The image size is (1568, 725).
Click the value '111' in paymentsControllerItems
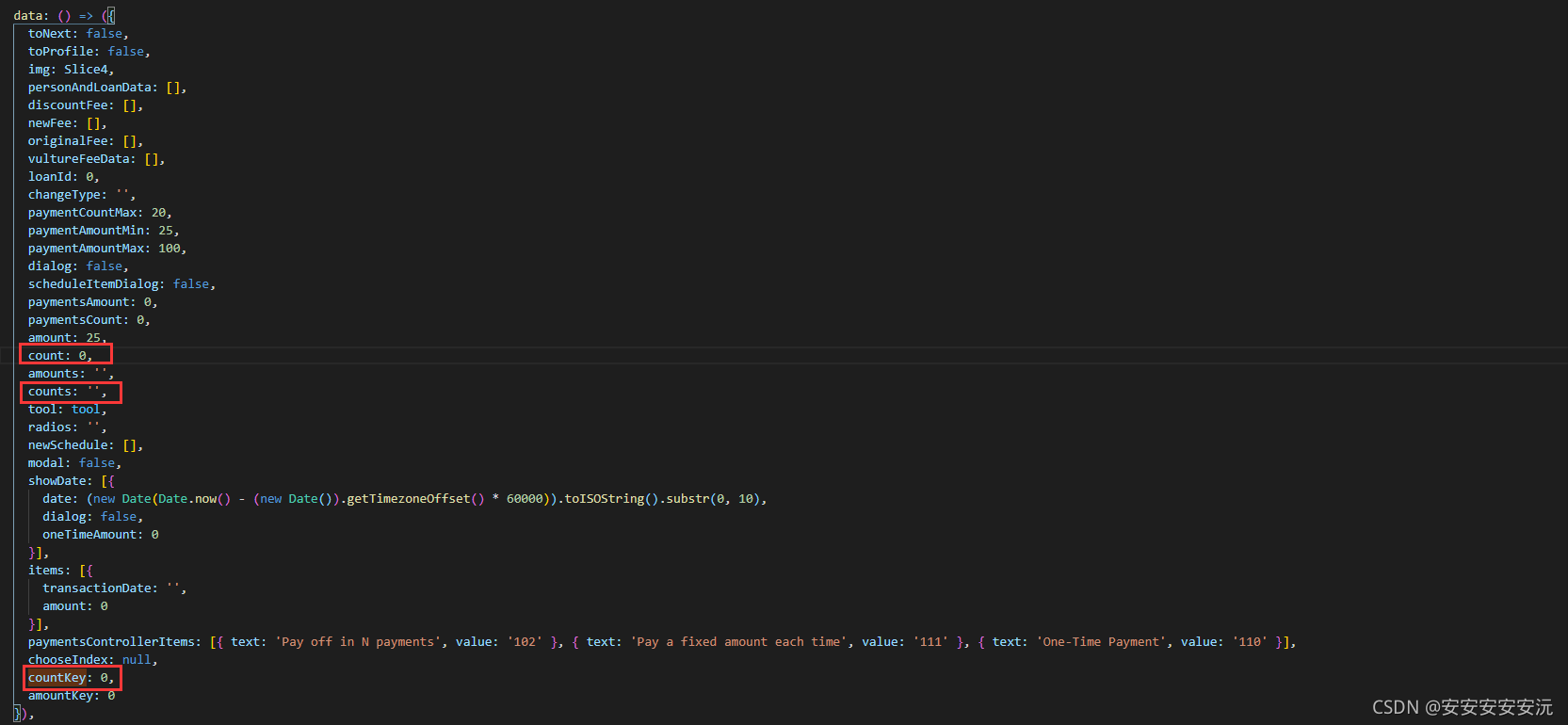coord(930,642)
